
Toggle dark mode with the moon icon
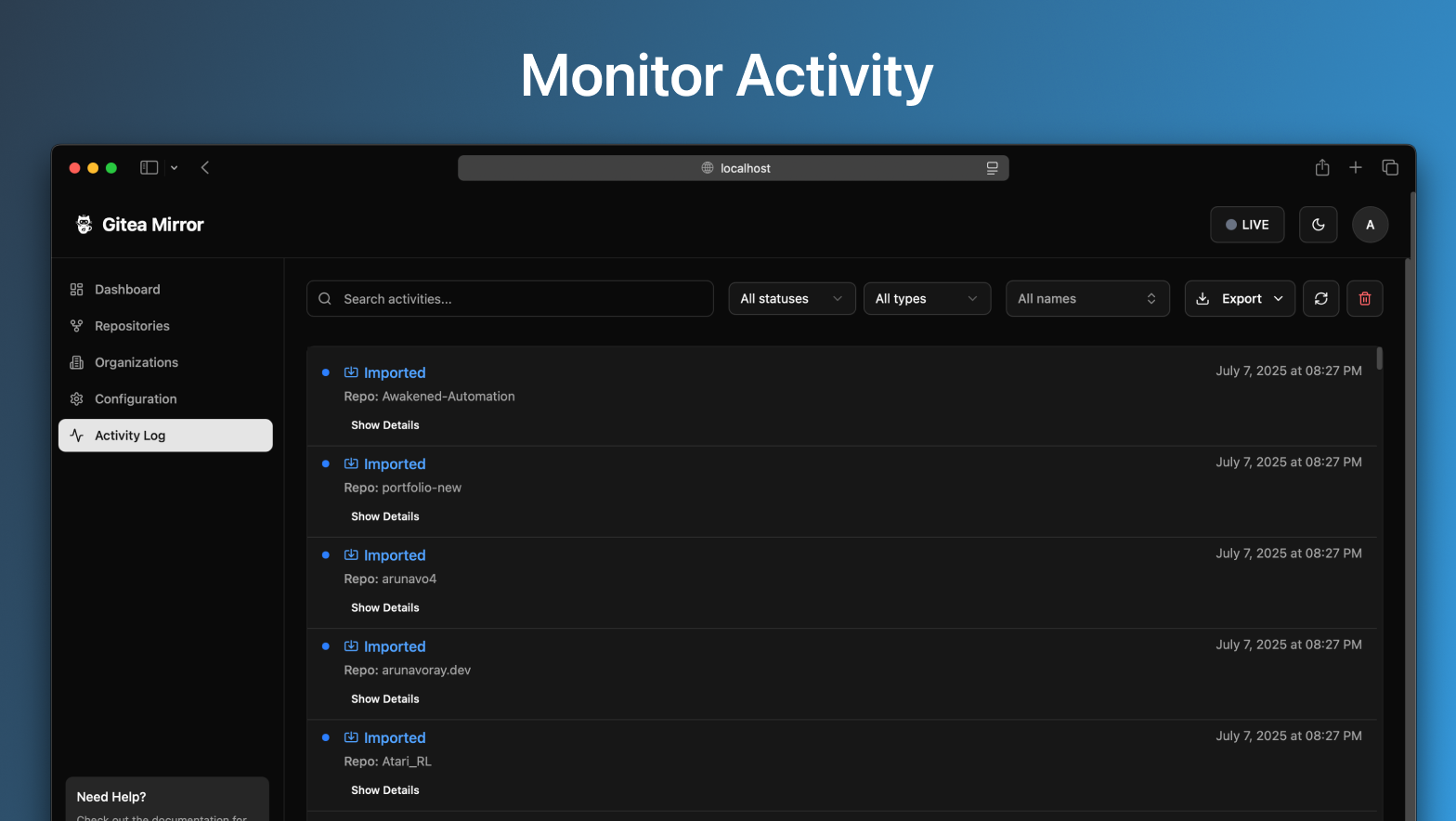click(1318, 225)
